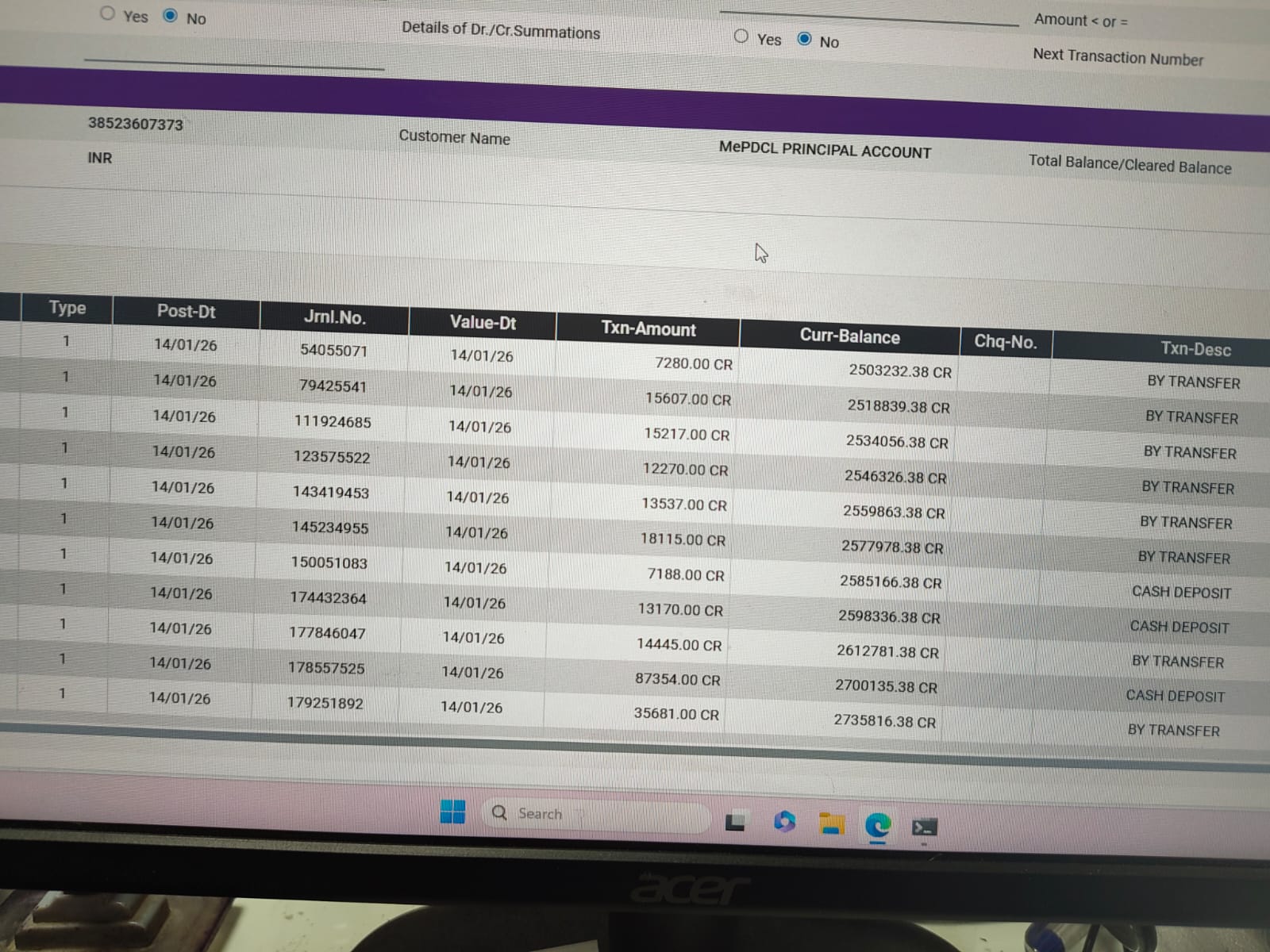Click the Post-Dt column header
This screenshot has height=952, width=1270.
coord(186,311)
